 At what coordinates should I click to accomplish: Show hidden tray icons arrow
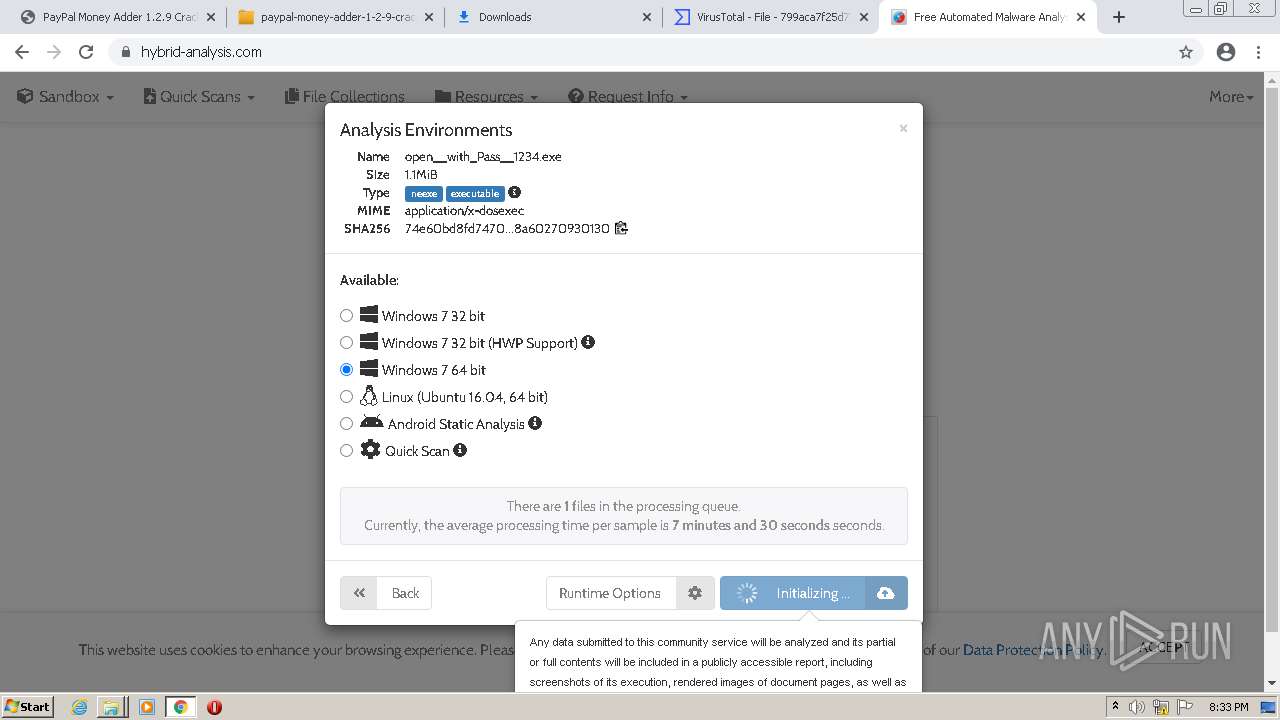click(x=1115, y=706)
